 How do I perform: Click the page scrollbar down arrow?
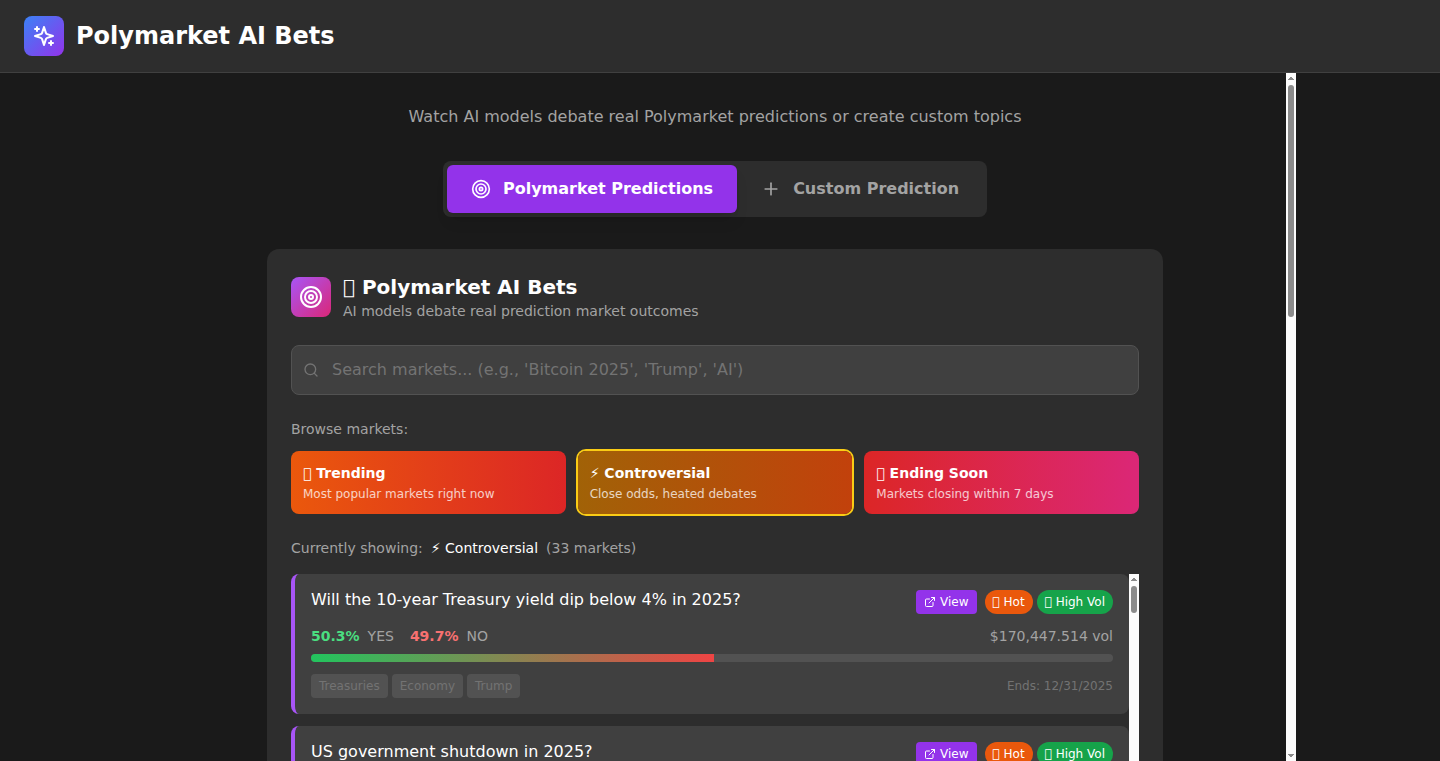[x=1291, y=755]
